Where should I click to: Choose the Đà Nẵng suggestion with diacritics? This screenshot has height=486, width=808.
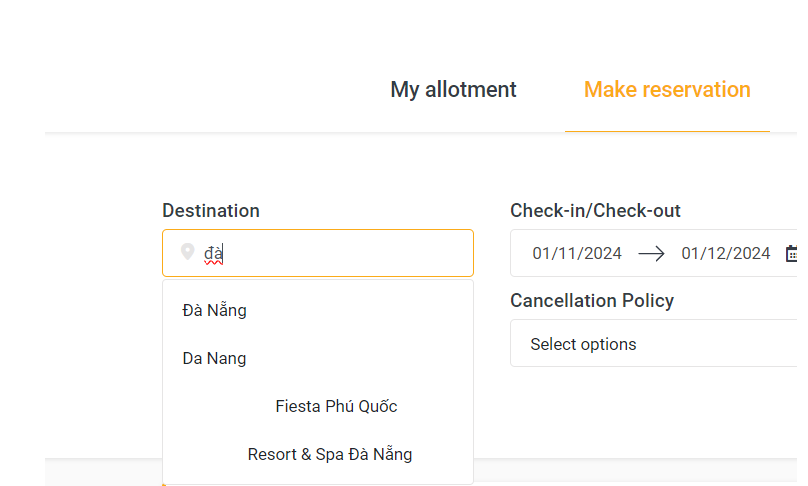click(x=215, y=310)
